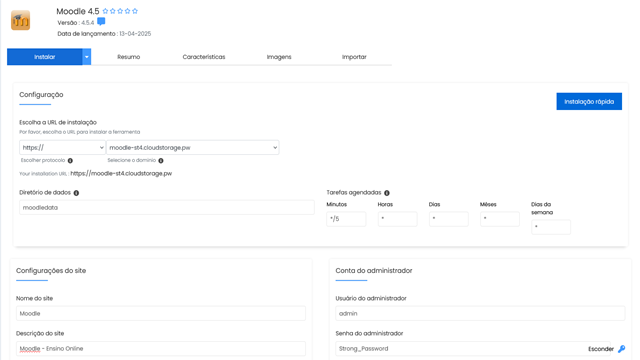
Task: Open the https:// protocol dropdown
Action: point(62,147)
